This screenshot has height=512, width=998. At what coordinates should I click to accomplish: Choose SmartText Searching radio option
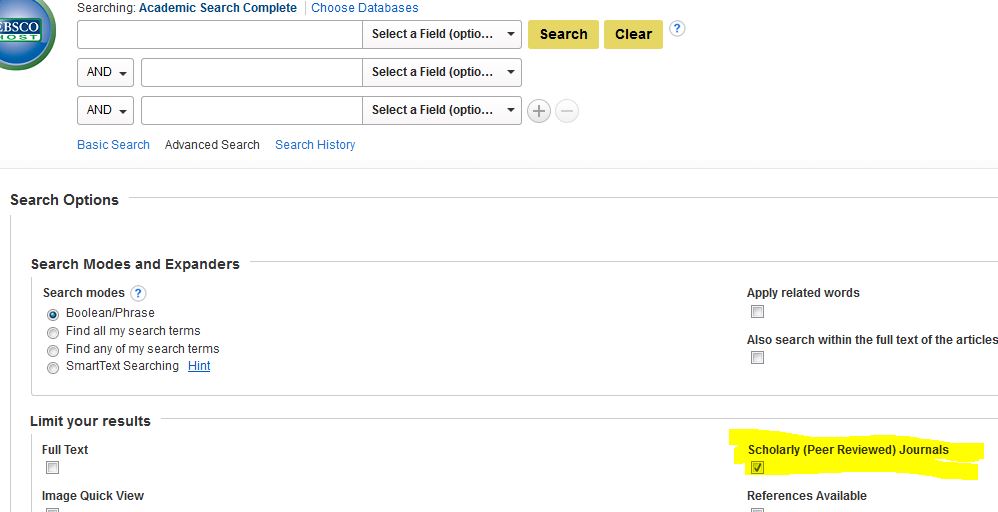[53, 368]
